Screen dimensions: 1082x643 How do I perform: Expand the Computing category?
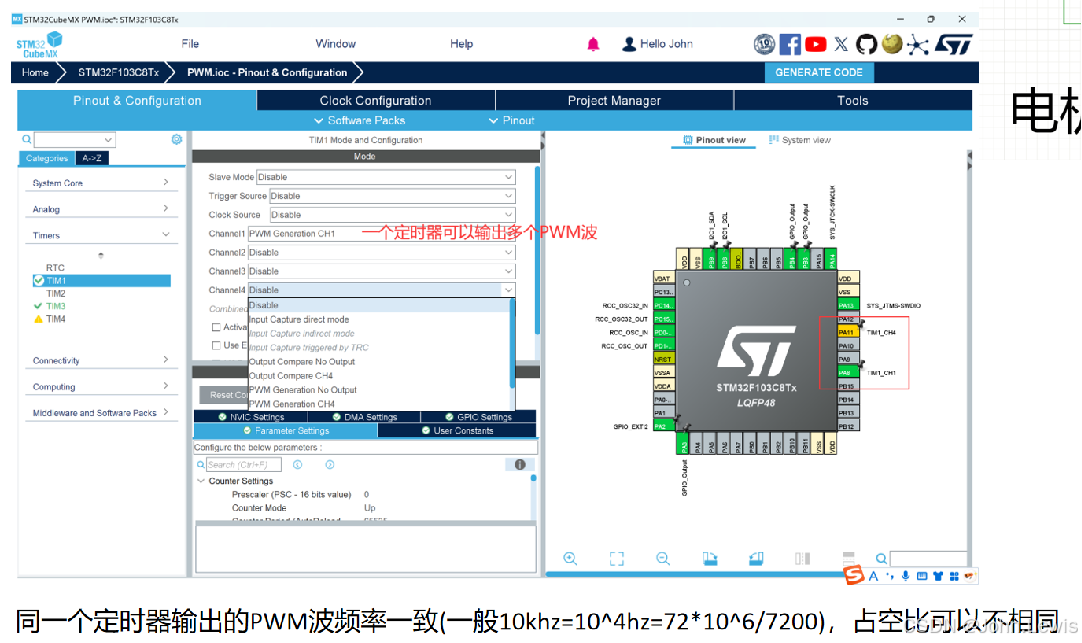click(101, 386)
